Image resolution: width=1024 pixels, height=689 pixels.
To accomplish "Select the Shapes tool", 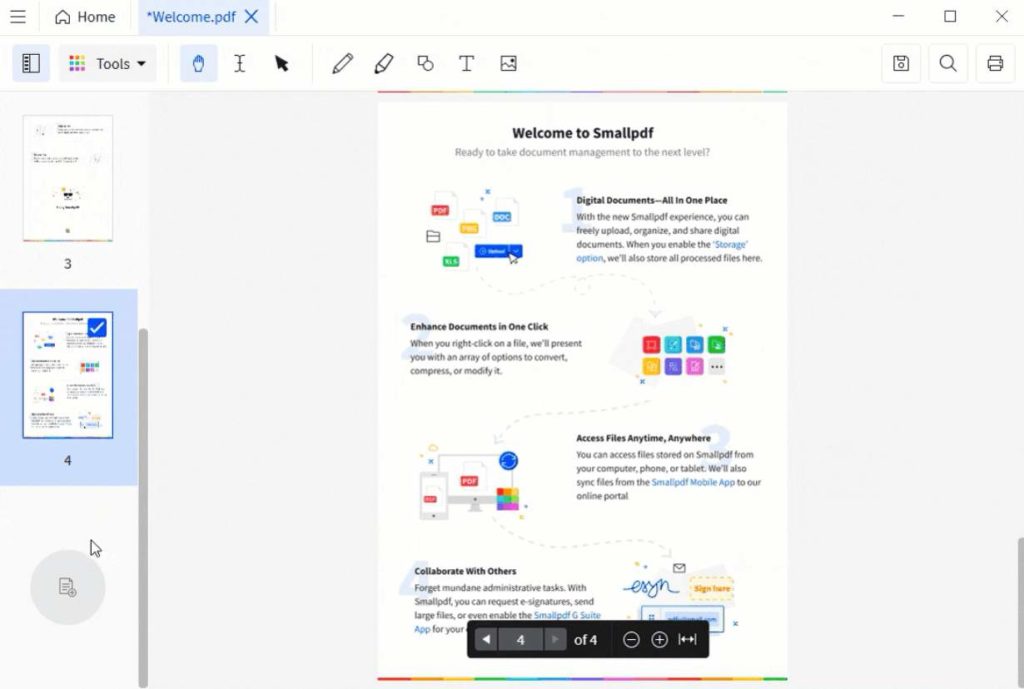I will pos(425,63).
